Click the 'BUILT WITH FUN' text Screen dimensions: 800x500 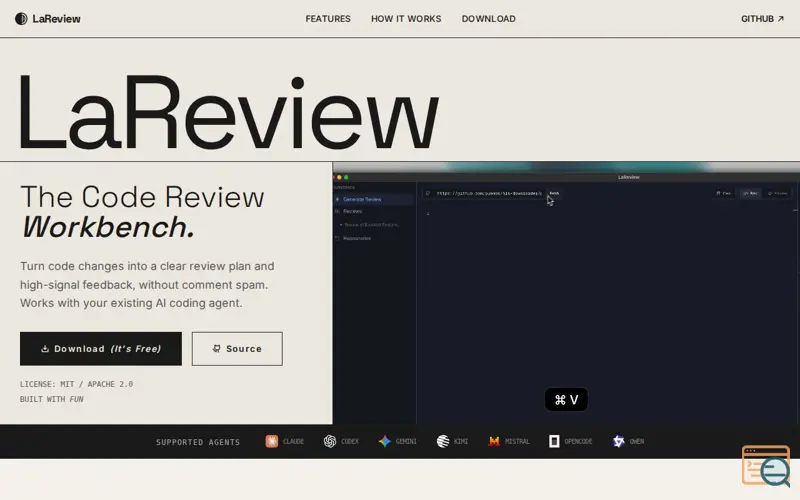click(x=52, y=399)
